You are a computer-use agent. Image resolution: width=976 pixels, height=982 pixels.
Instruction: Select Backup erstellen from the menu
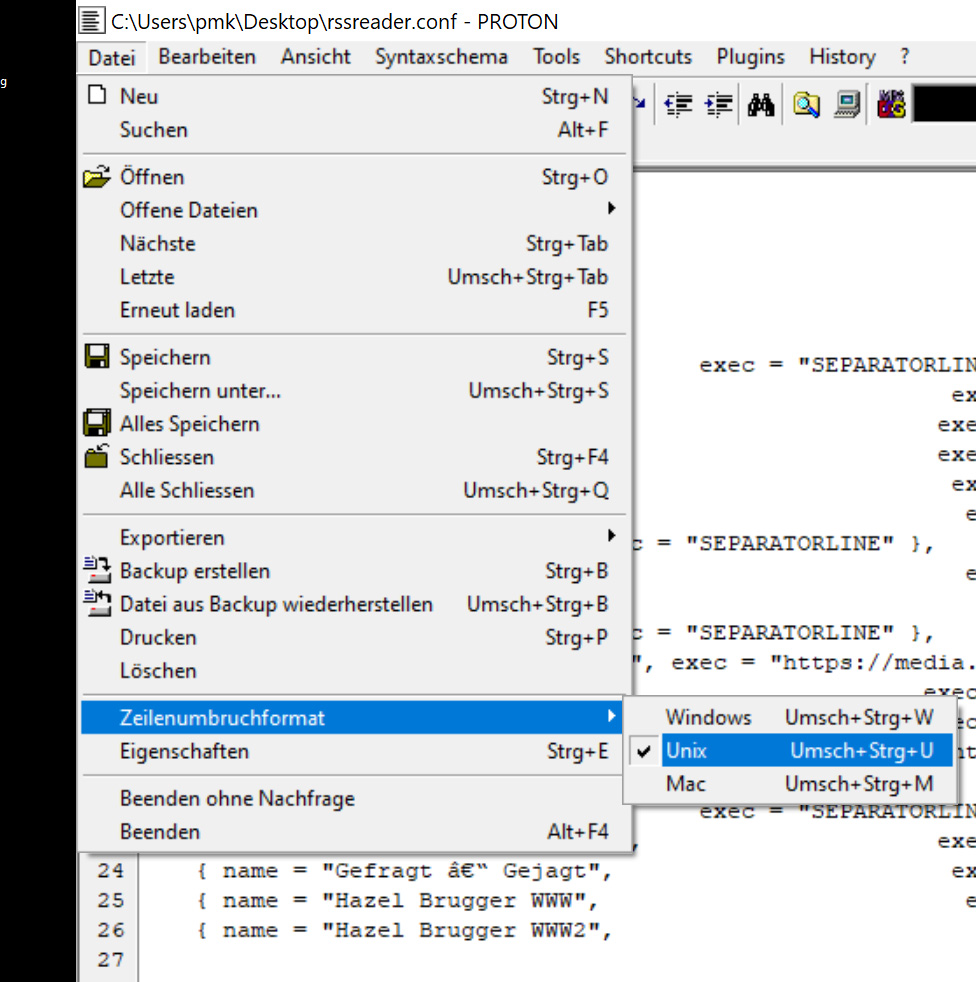pos(194,571)
